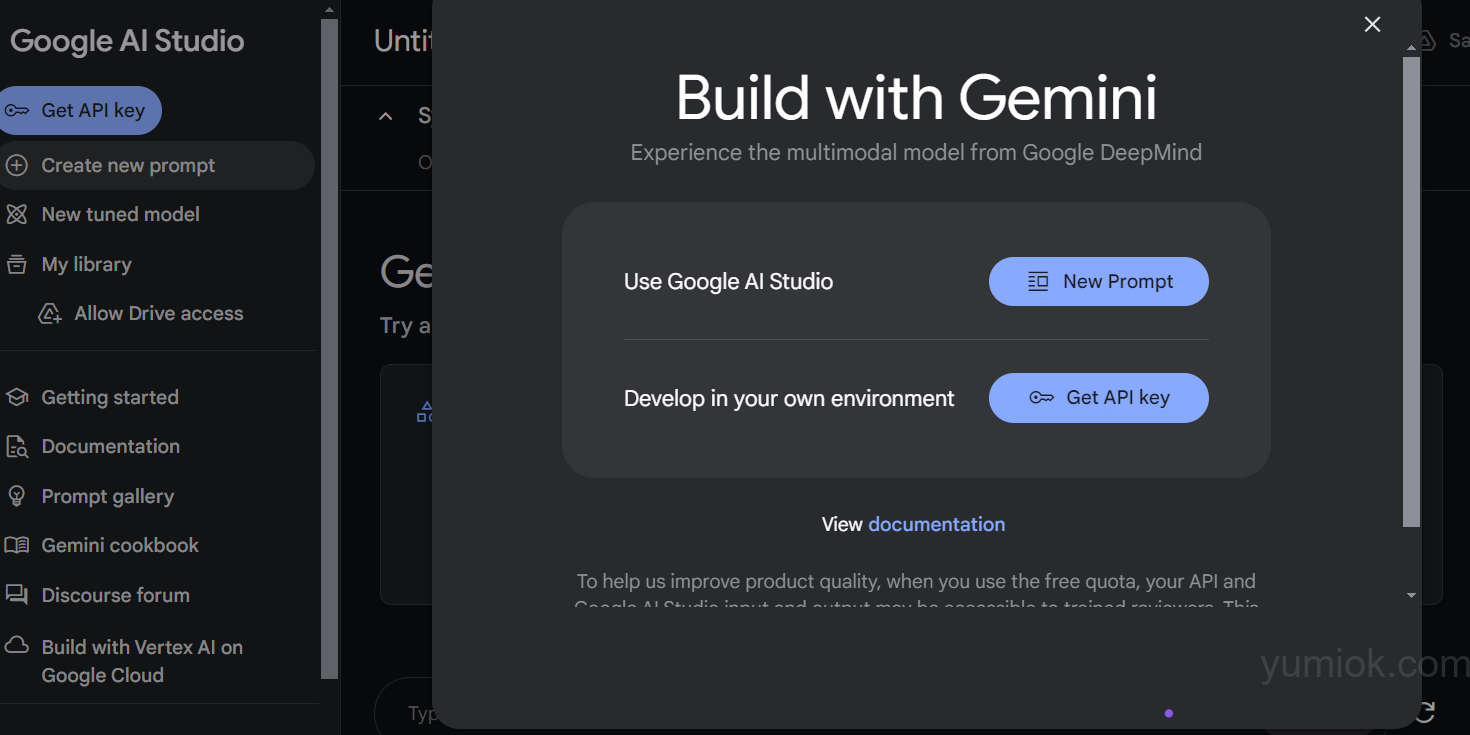Click the Drive icon beside Allow Drive access
The width and height of the screenshot is (1470, 735).
[49, 314]
